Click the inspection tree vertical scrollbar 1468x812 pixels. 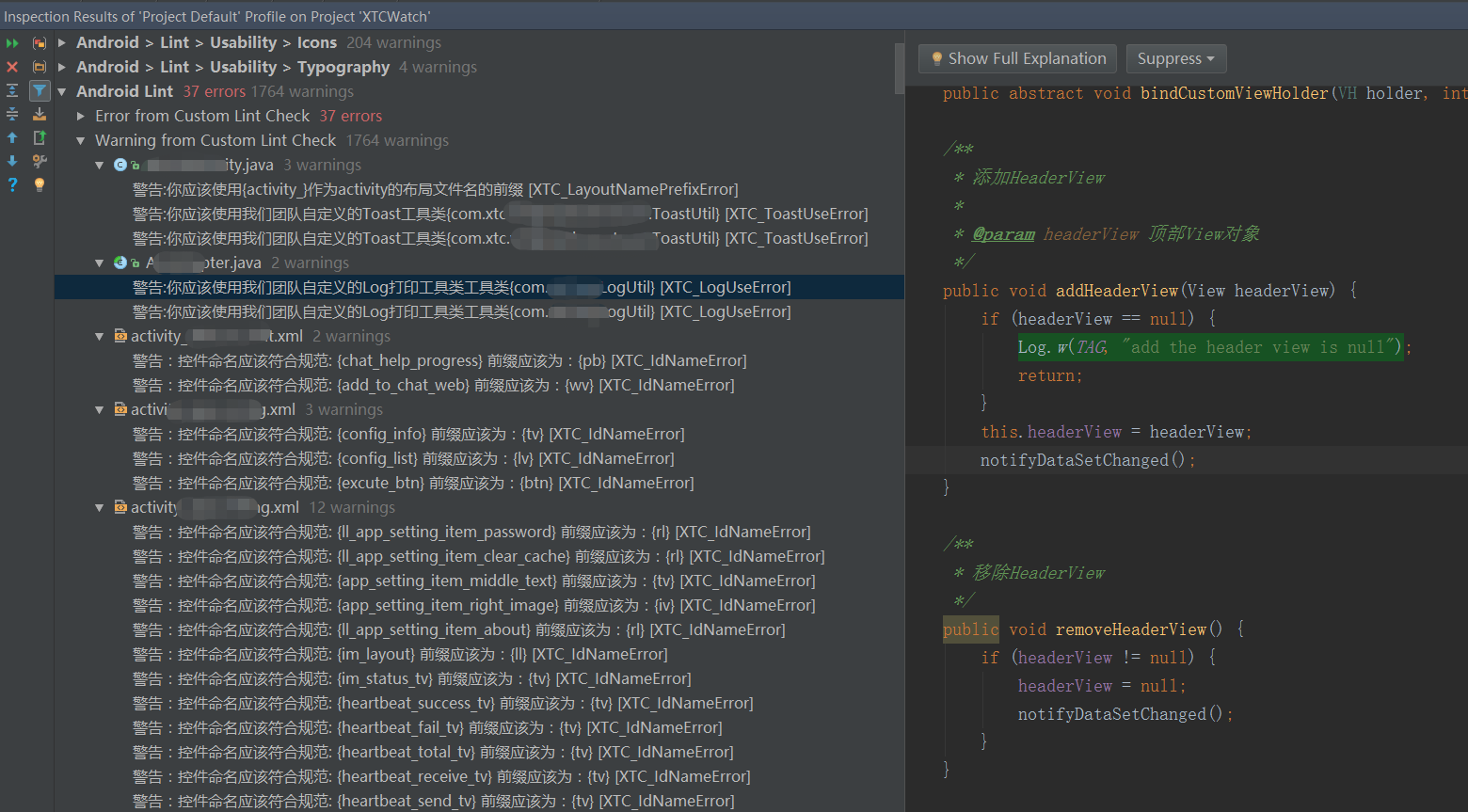[x=900, y=68]
